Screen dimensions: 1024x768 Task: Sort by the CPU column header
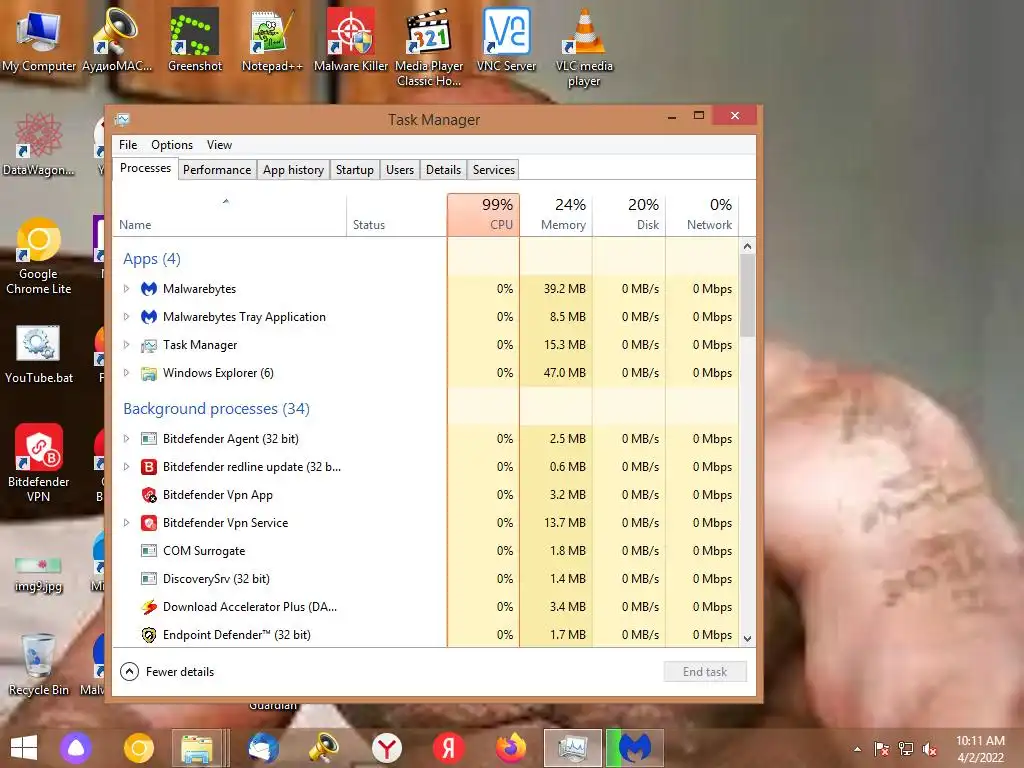483,214
